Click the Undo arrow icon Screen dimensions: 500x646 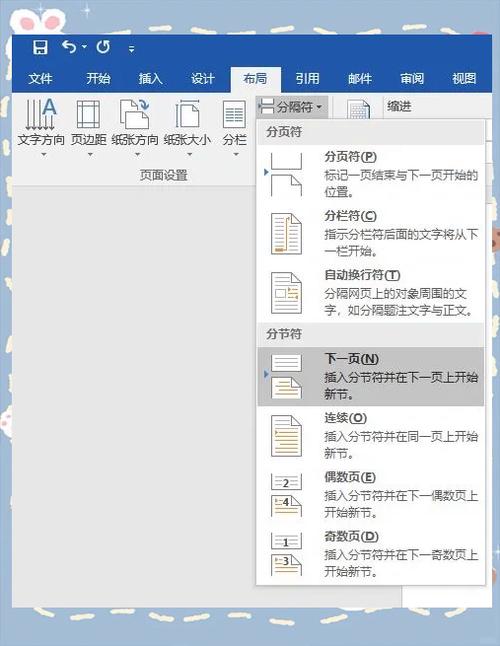click(69, 47)
